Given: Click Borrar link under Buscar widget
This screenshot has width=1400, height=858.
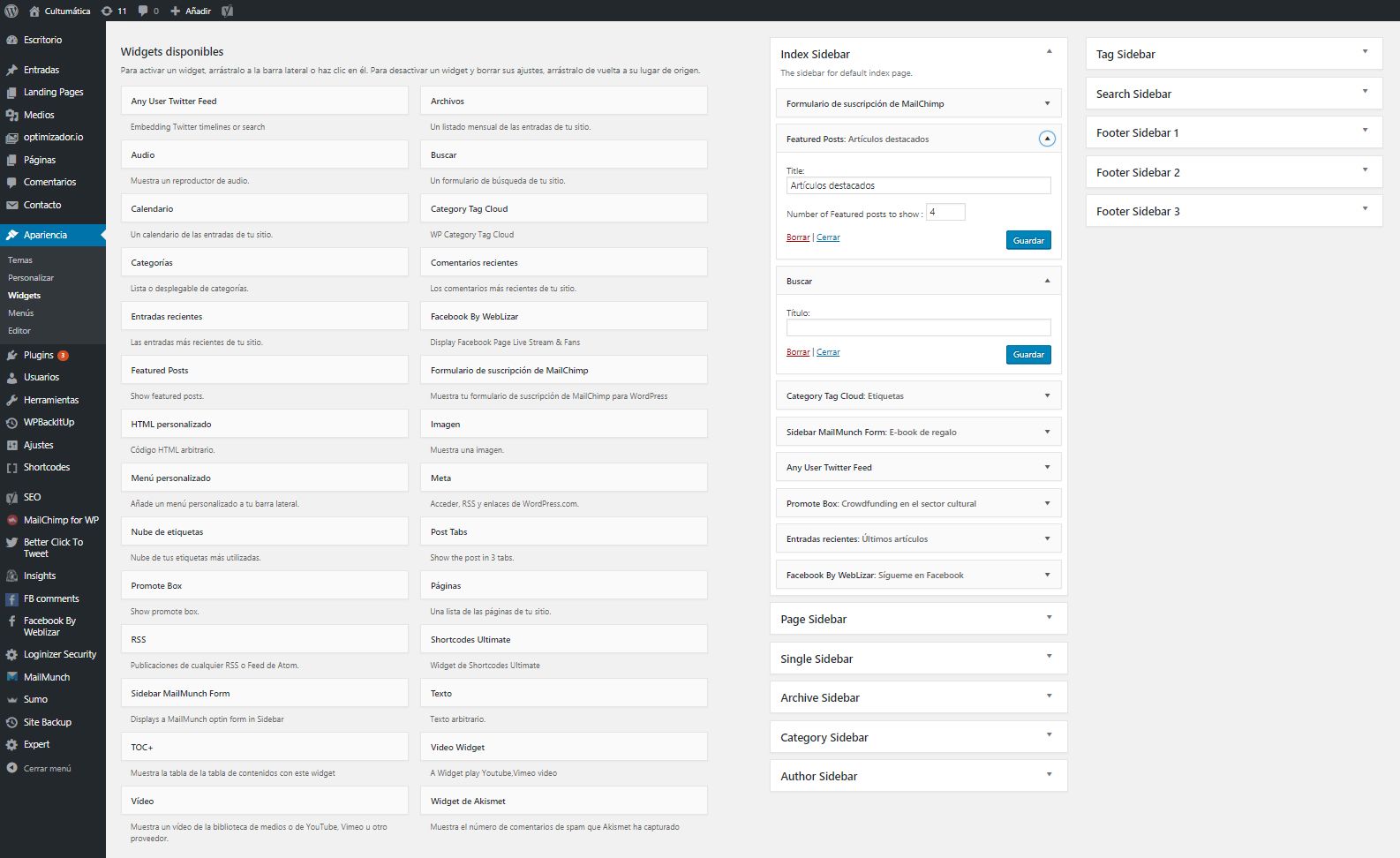Looking at the screenshot, I should (x=798, y=352).
